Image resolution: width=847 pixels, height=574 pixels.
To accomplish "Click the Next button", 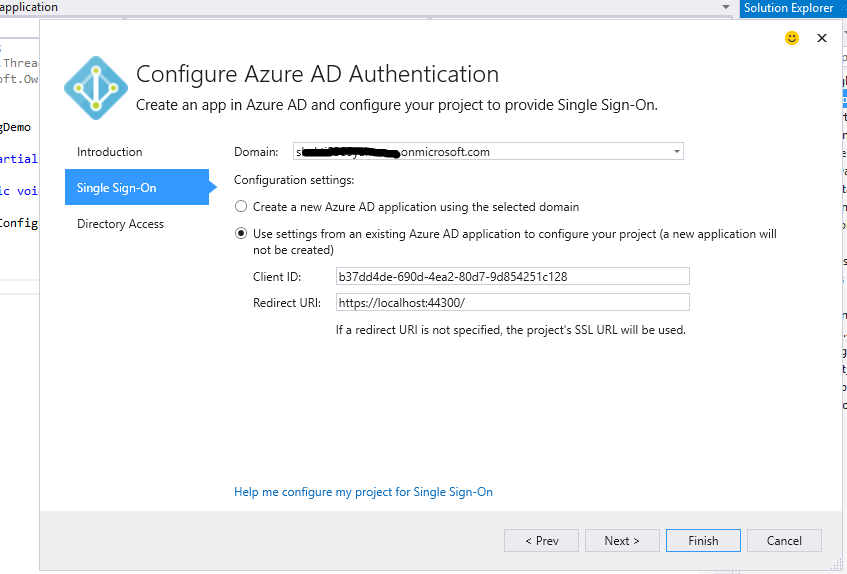I will [x=621, y=540].
